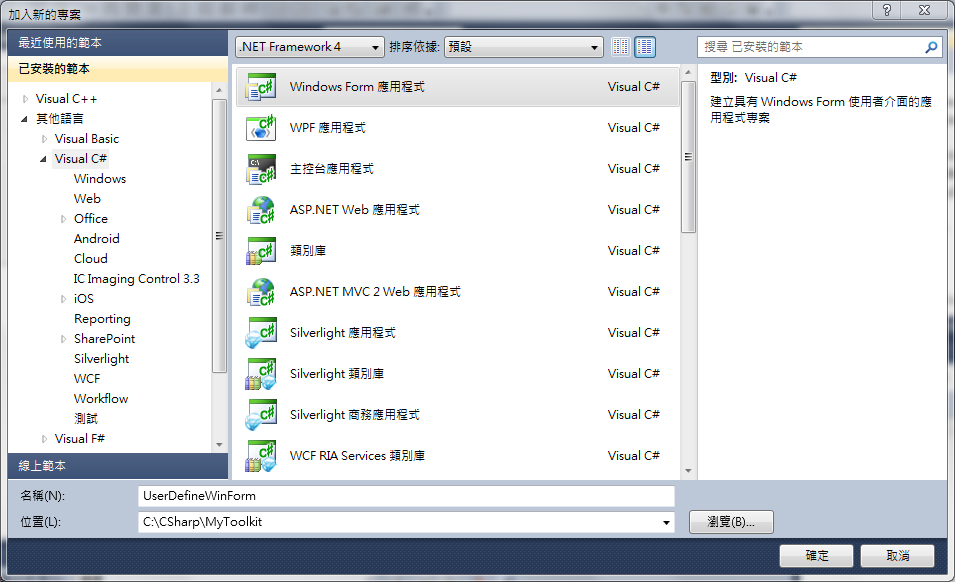Click the help question mark button

click(x=887, y=10)
